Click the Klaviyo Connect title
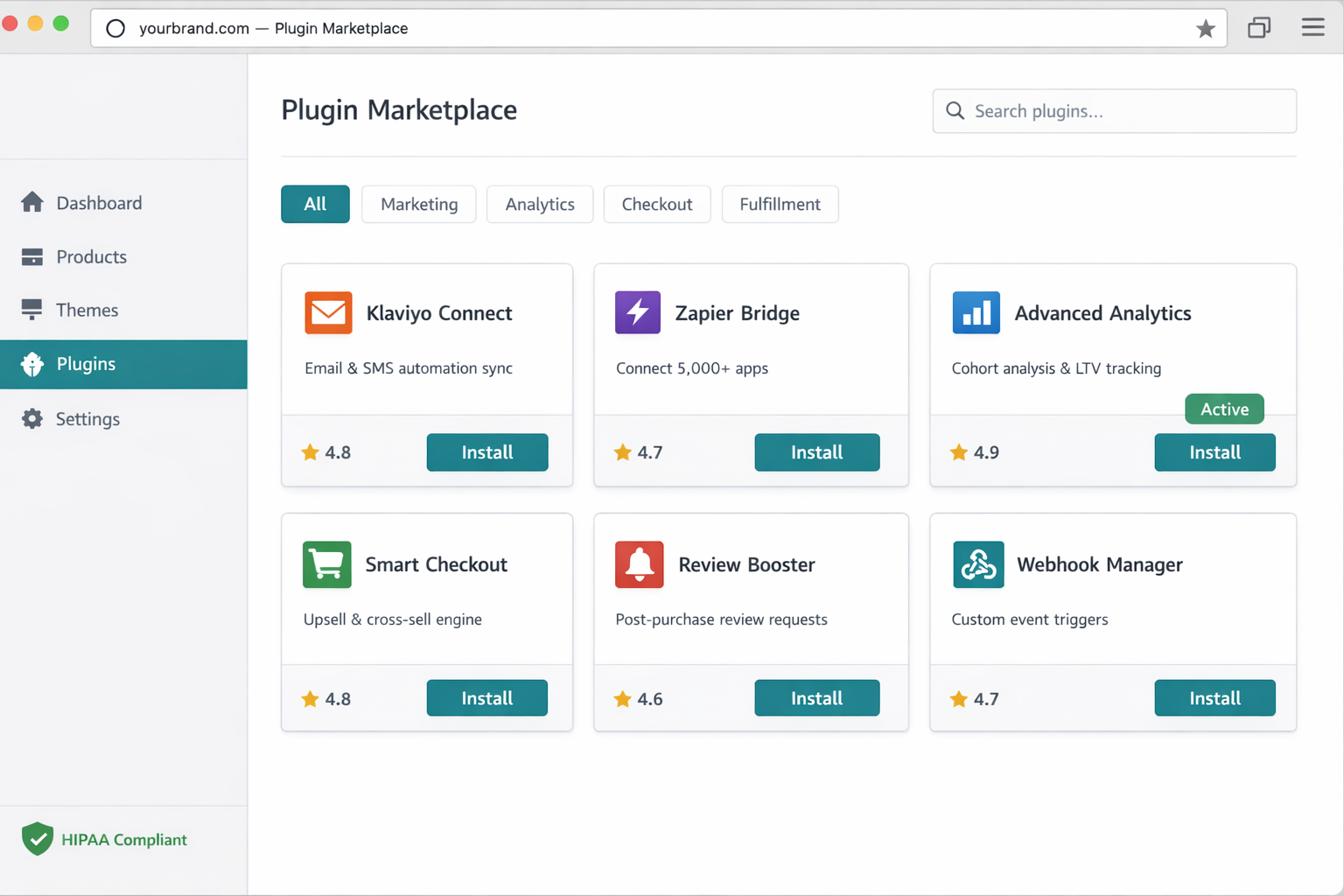This screenshot has width=1344, height=896. [x=439, y=313]
